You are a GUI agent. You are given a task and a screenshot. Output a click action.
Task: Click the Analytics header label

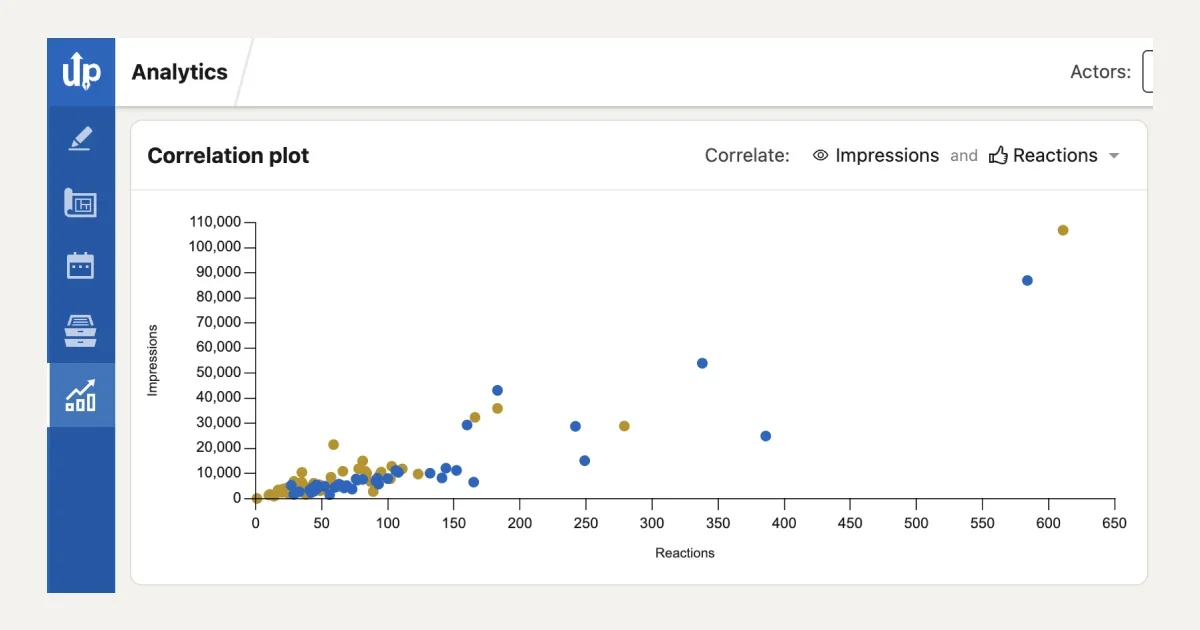[x=180, y=72]
